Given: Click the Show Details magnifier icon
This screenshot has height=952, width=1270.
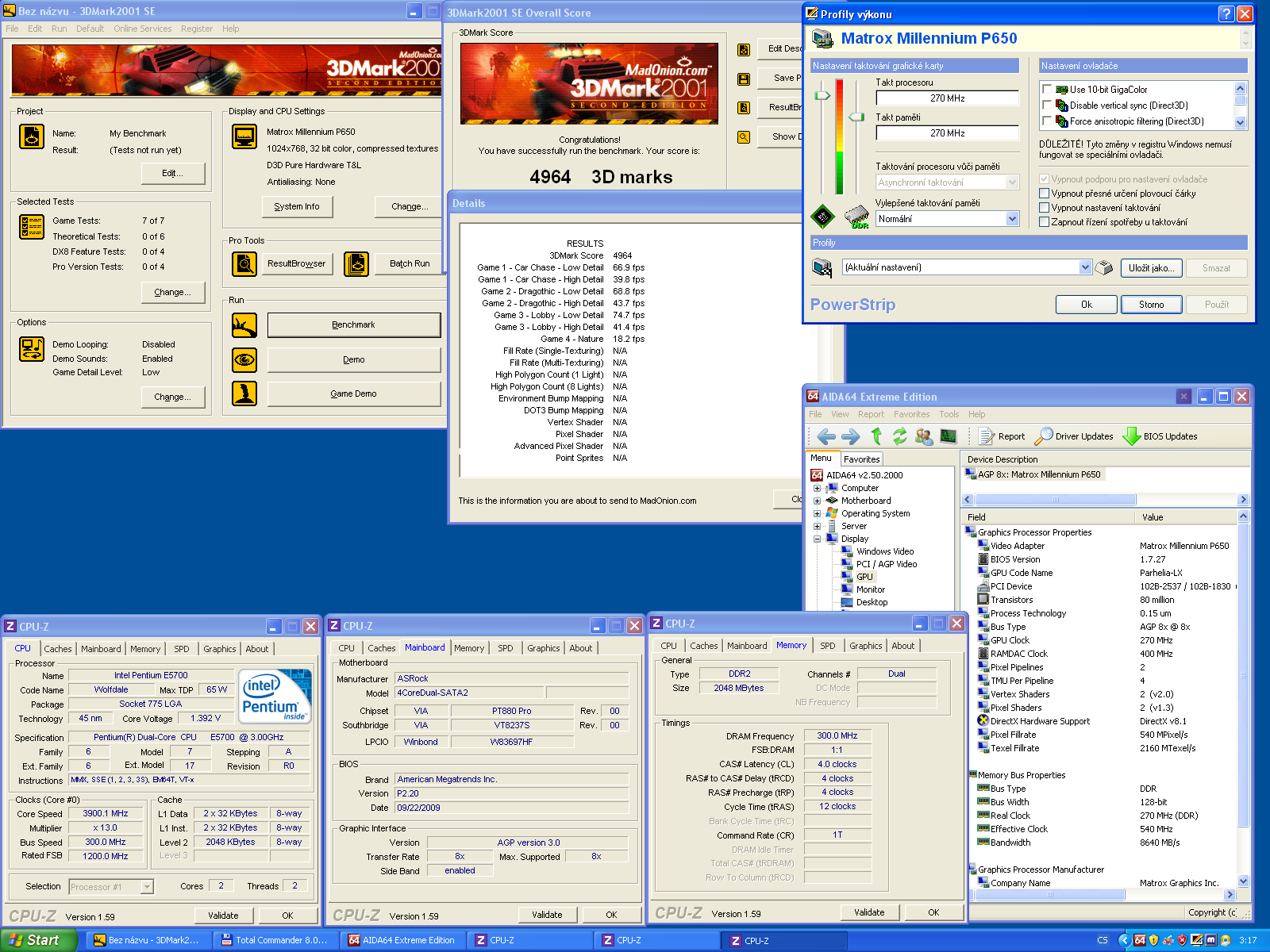Looking at the screenshot, I should coord(744,137).
